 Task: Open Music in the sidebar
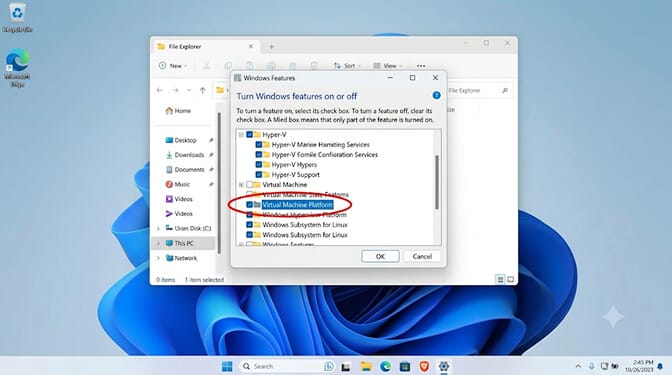(x=177, y=184)
